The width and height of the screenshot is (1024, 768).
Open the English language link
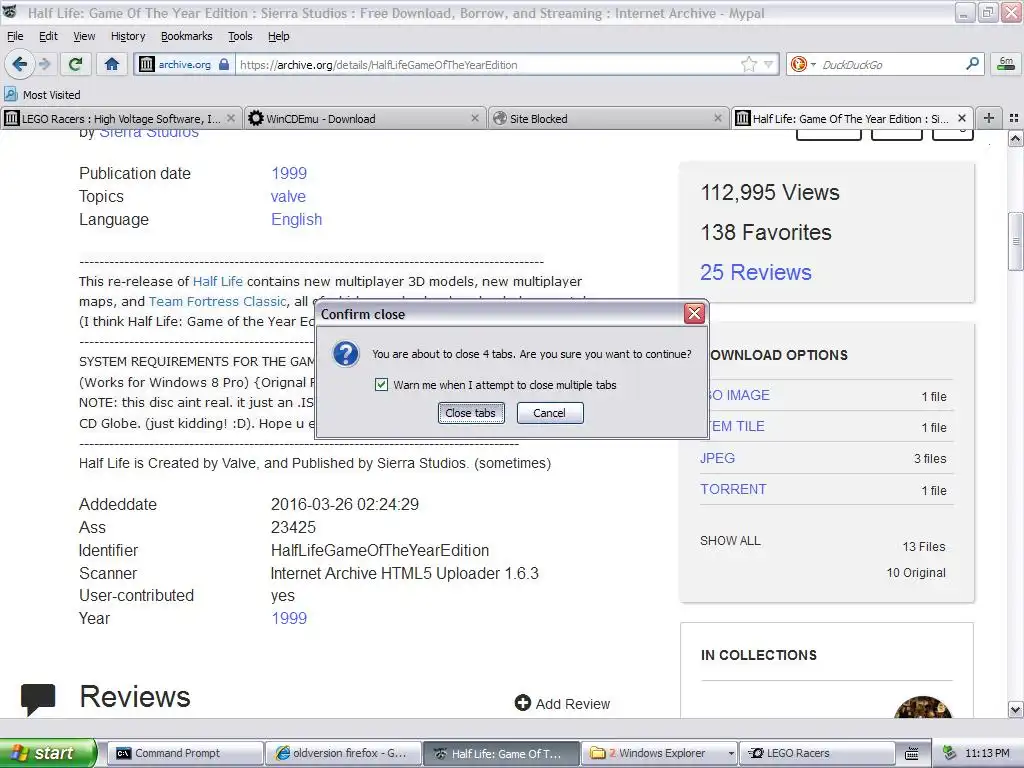(296, 219)
